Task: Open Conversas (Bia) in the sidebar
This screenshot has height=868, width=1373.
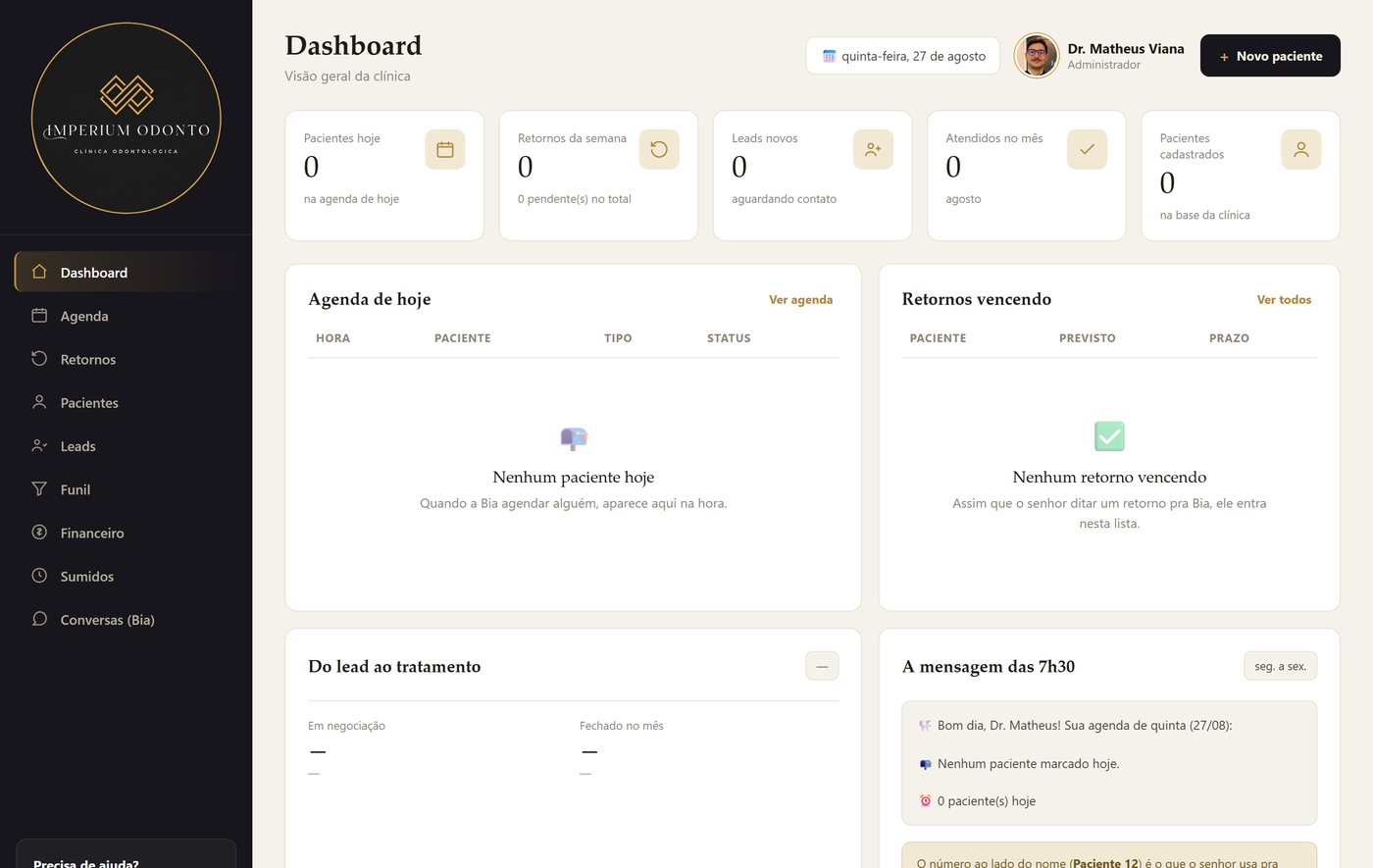Action: (x=126, y=620)
